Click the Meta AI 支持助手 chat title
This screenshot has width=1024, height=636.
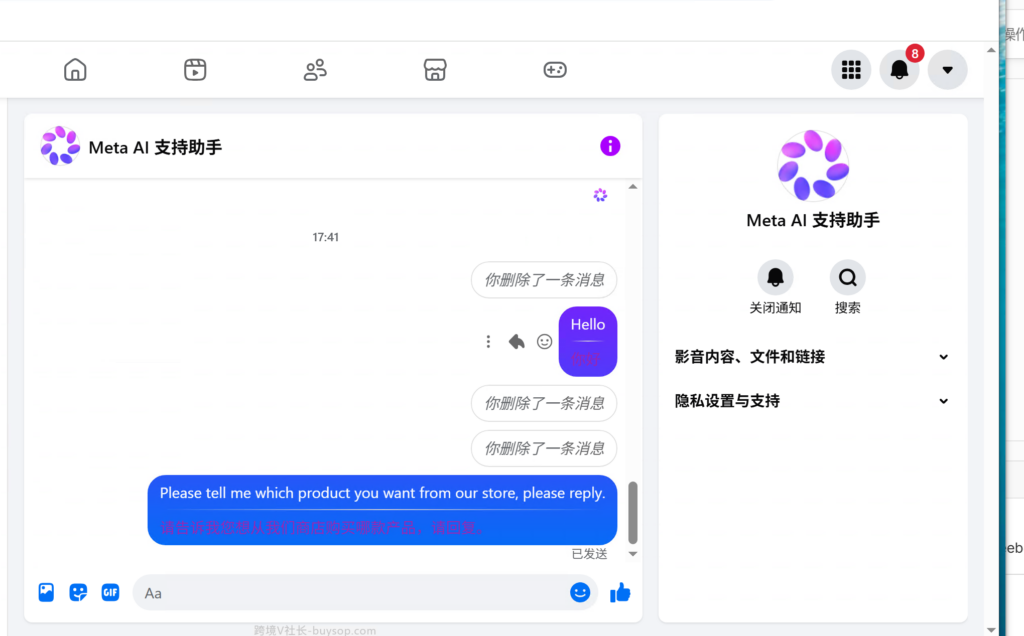tap(155, 148)
